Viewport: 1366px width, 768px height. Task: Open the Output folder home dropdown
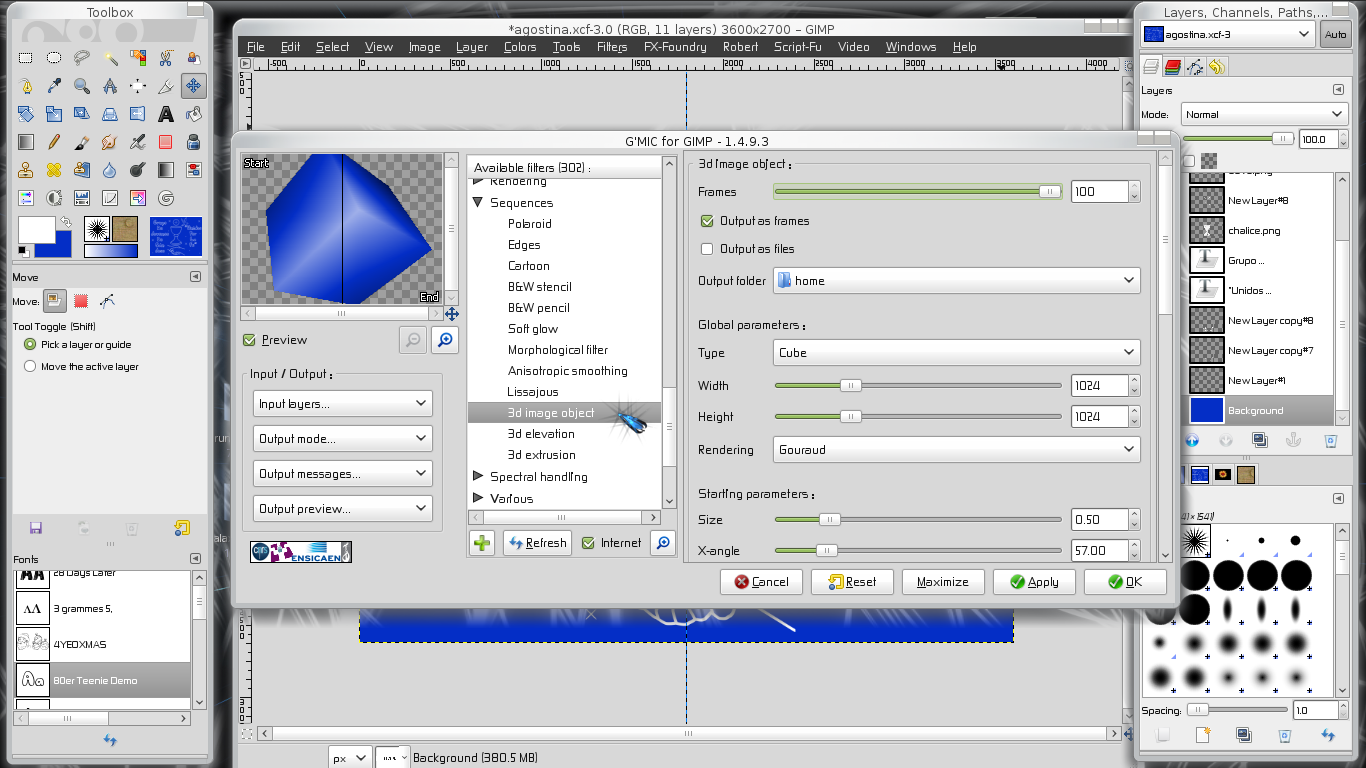tap(957, 281)
